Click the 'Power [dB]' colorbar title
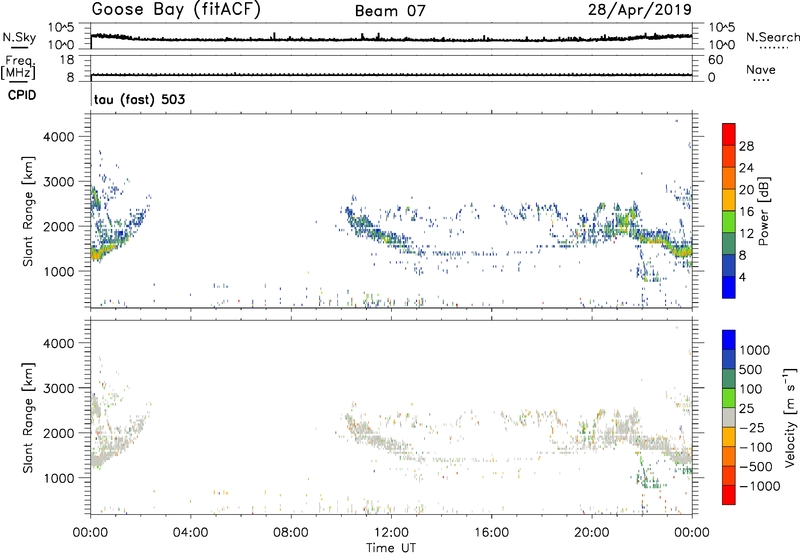800x554 pixels. pyautogui.click(x=764, y=211)
